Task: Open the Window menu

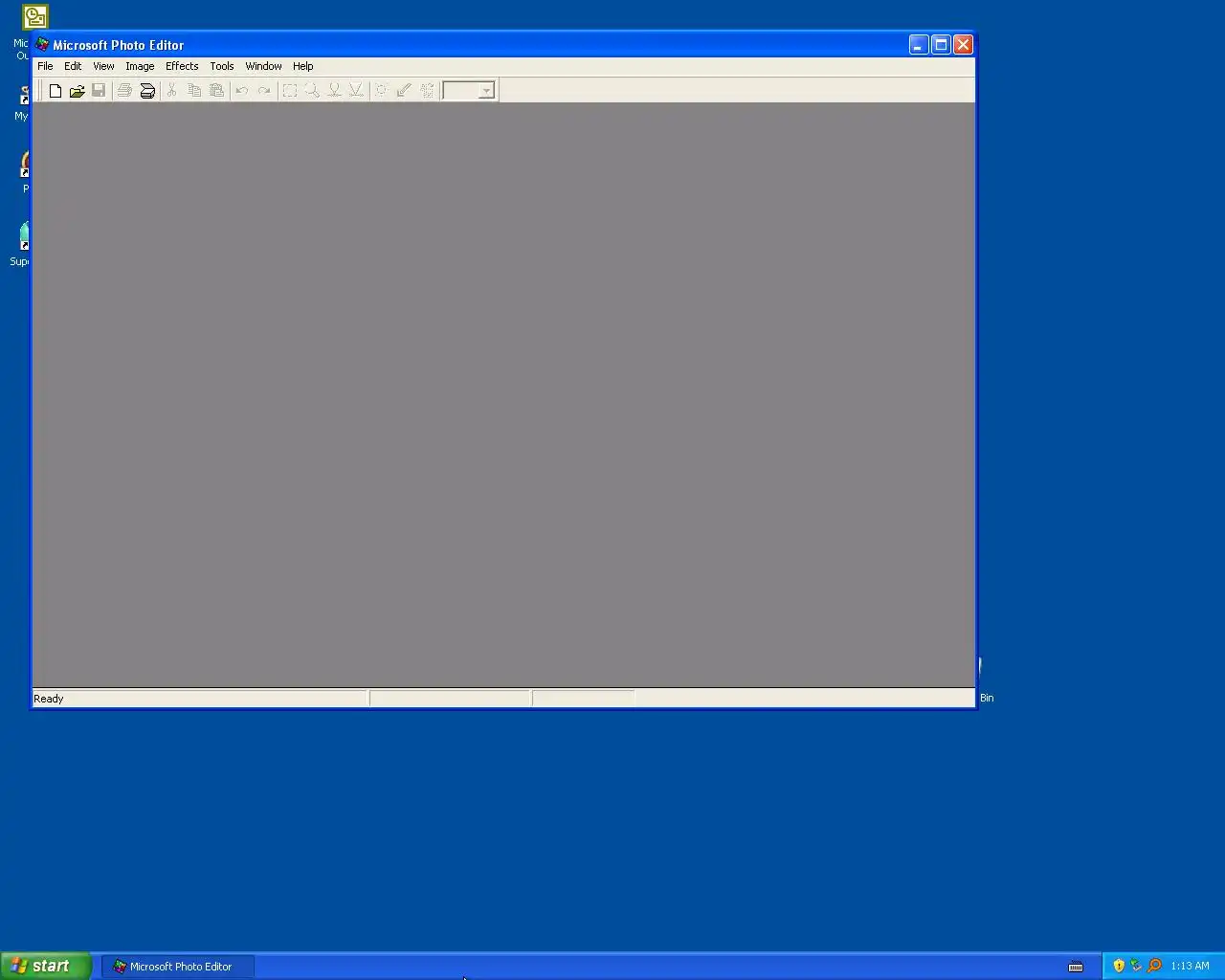Action: 263,66
